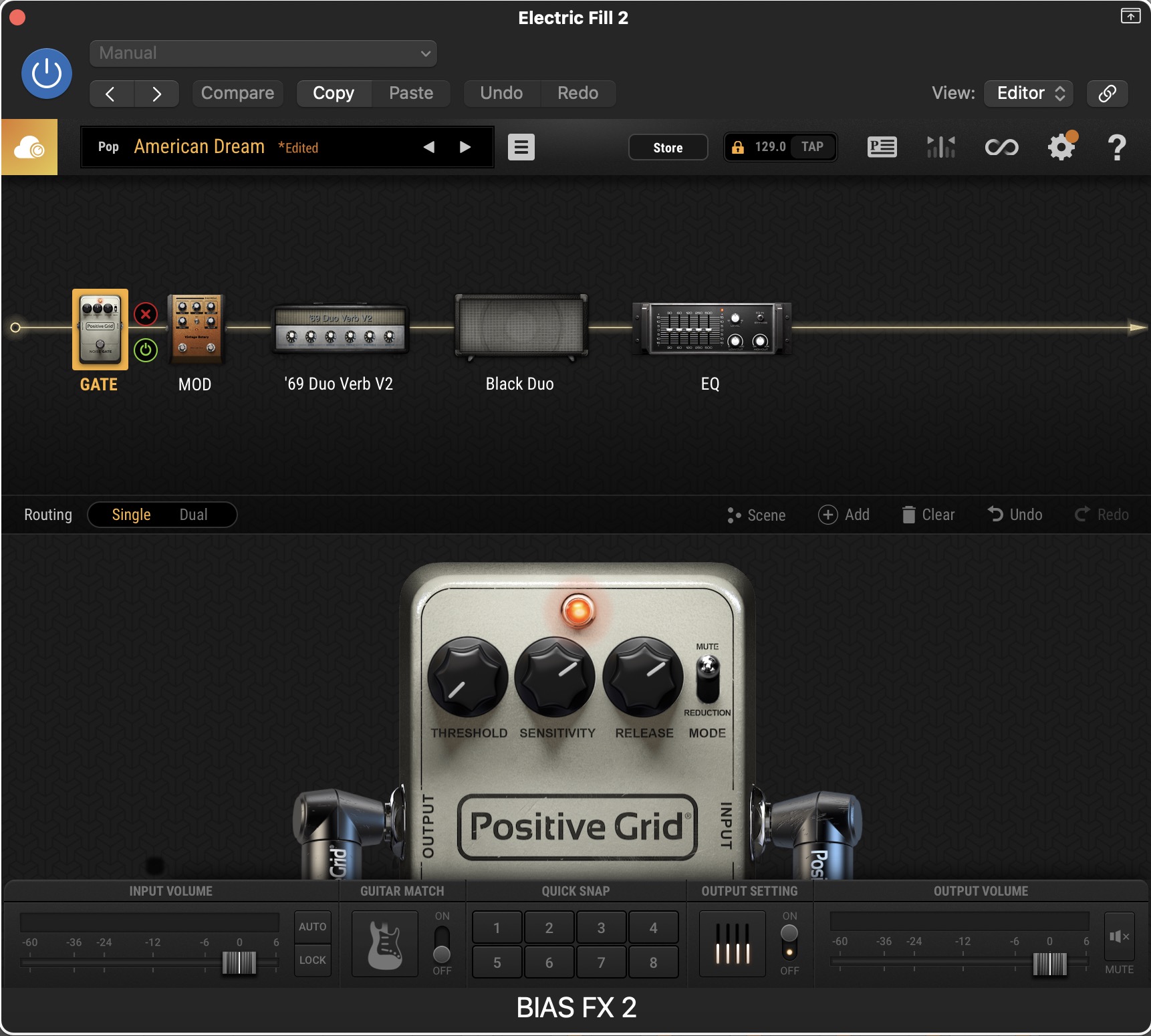Screen dimensions: 1151x1036
Task: Select Quick Snap slot 2
Action: pos(549,928)
